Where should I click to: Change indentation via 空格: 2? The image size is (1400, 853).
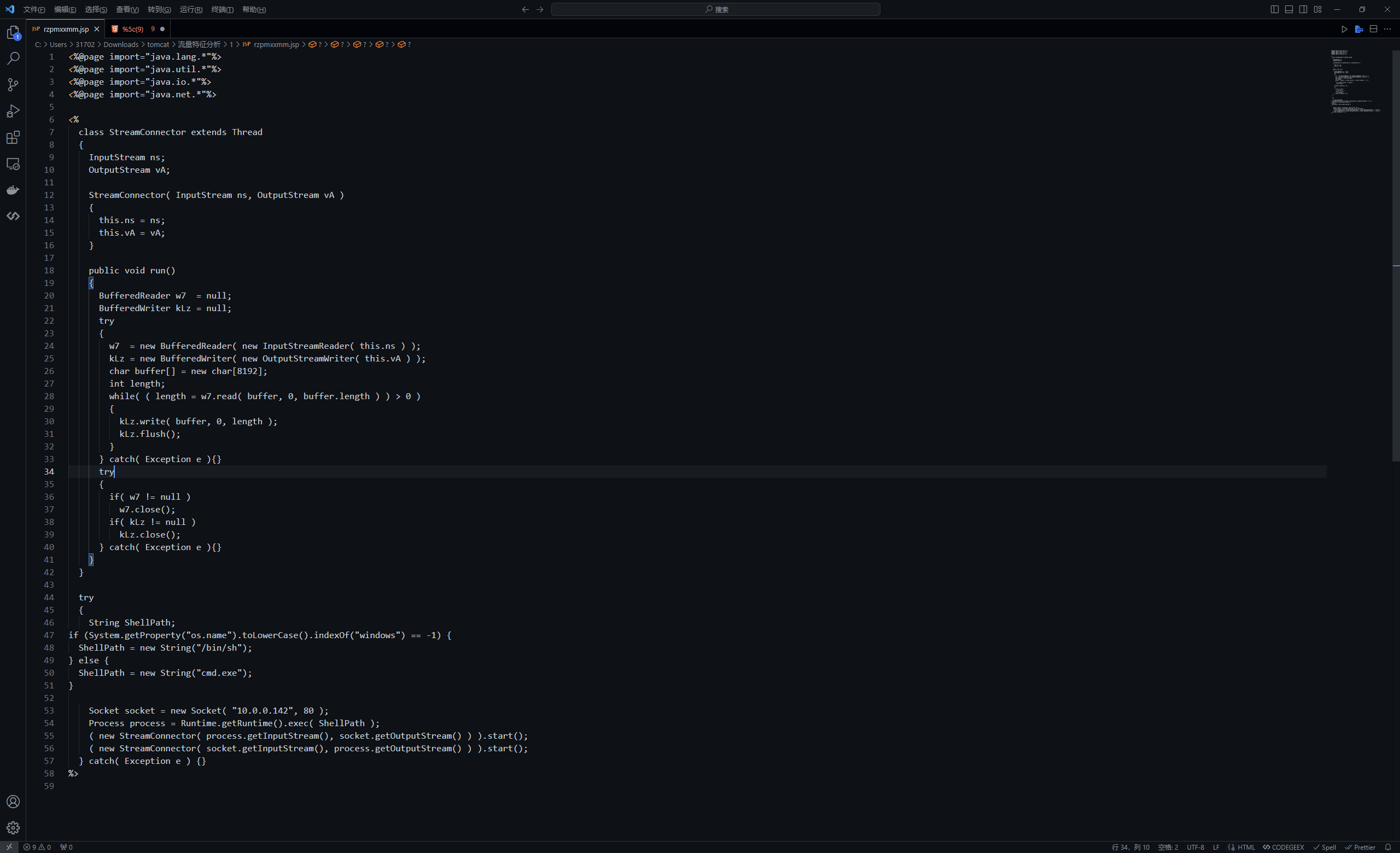1168,847
